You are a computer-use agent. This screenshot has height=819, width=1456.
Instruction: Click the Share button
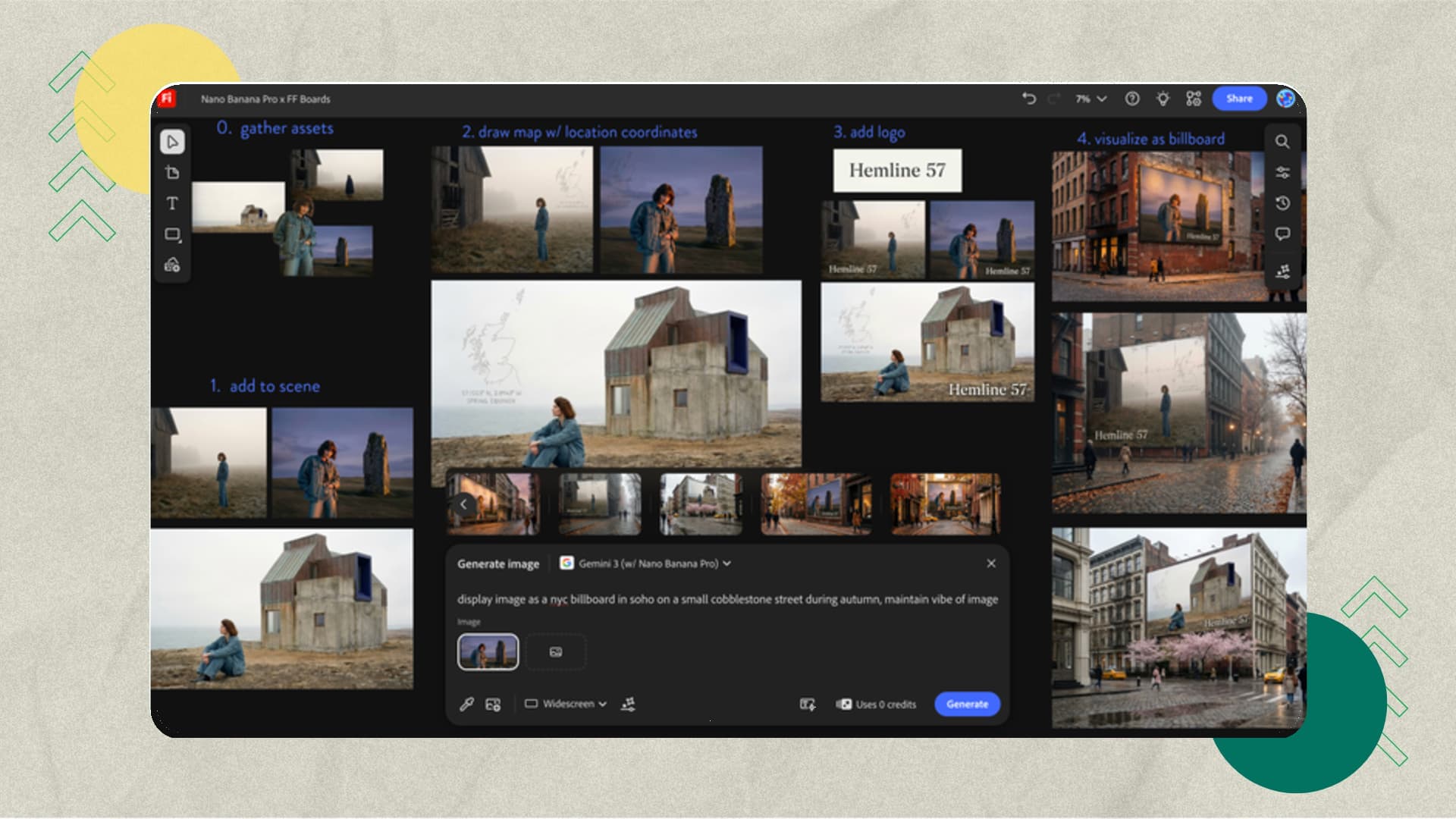tap(1239, 99)
